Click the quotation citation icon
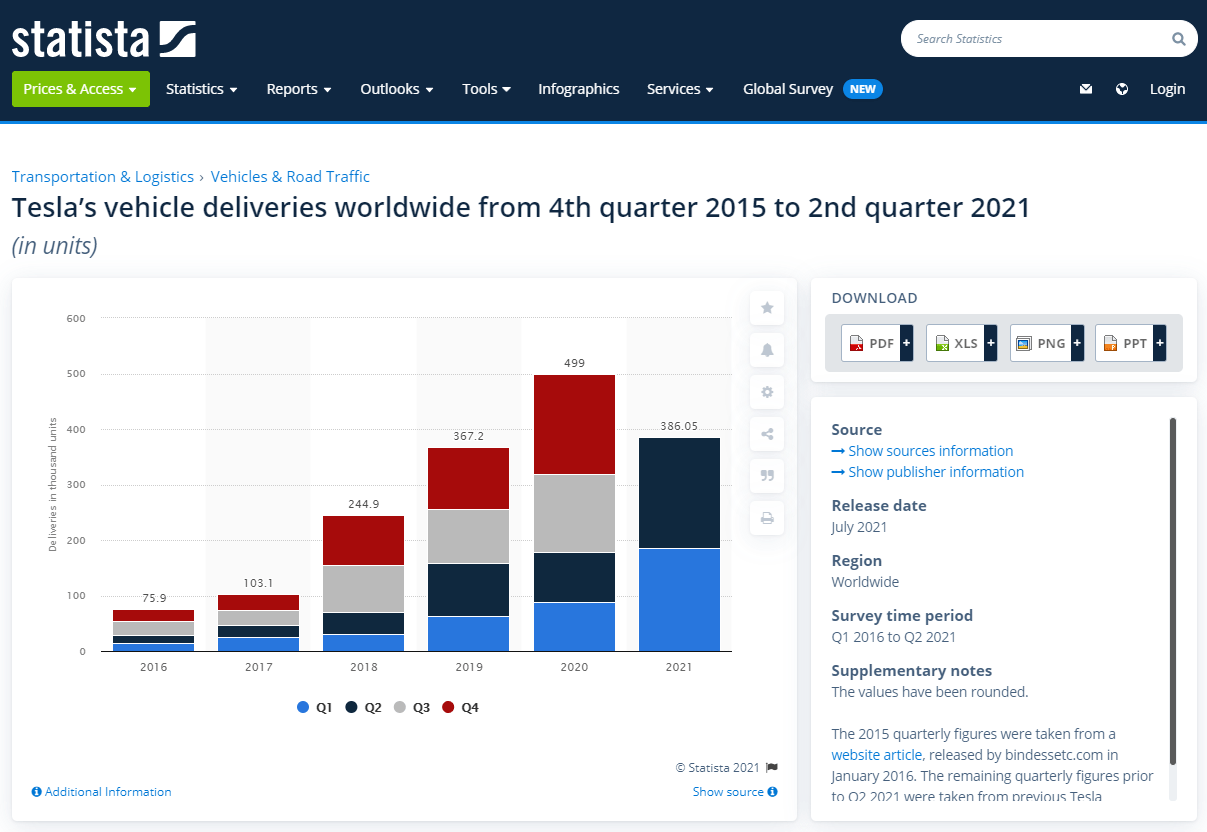This screenshot has width=1207, height=832. (x=767, y=476)
